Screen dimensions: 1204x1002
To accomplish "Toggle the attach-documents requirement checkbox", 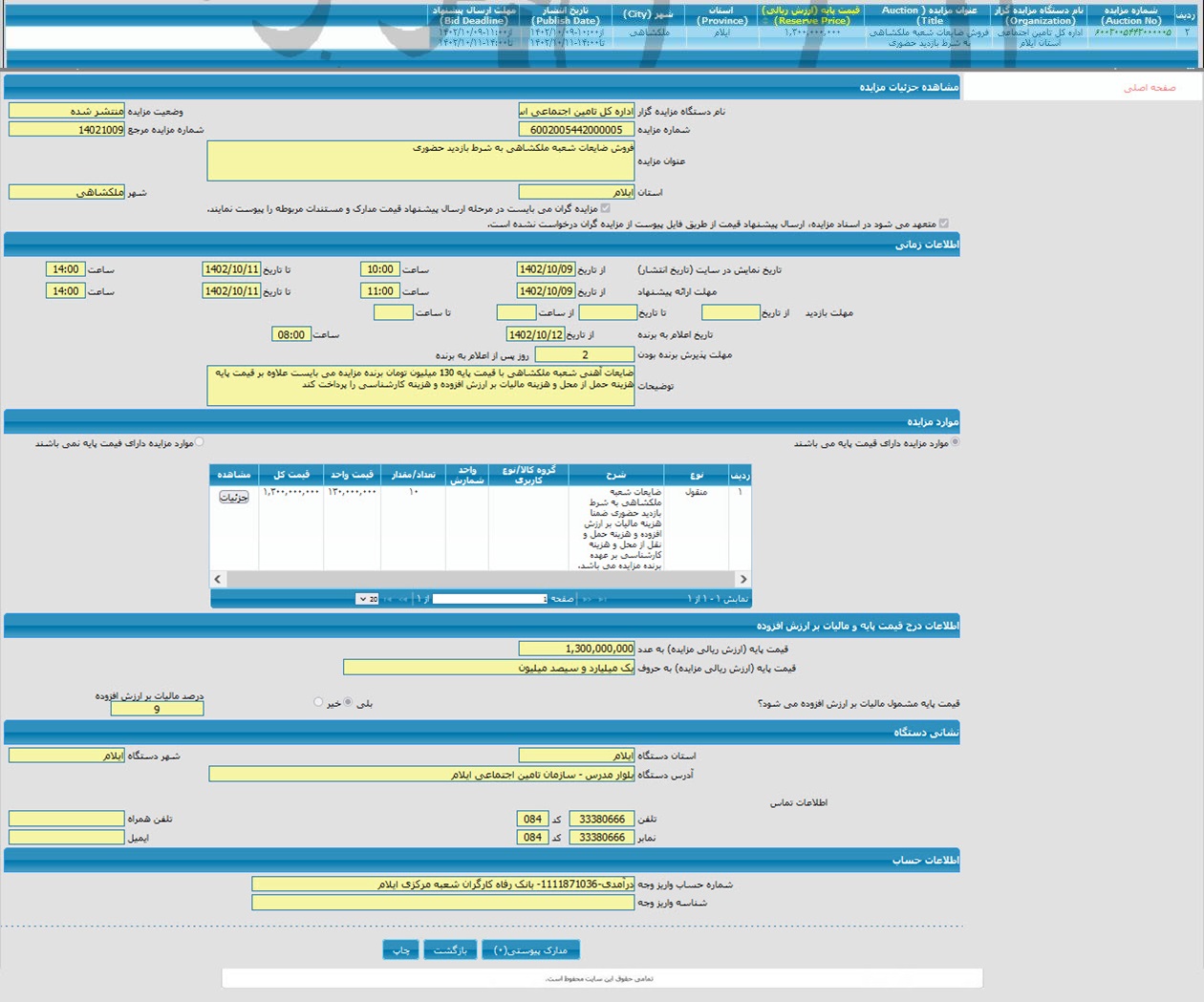I will pyautogui.click(x=605, y=207).
